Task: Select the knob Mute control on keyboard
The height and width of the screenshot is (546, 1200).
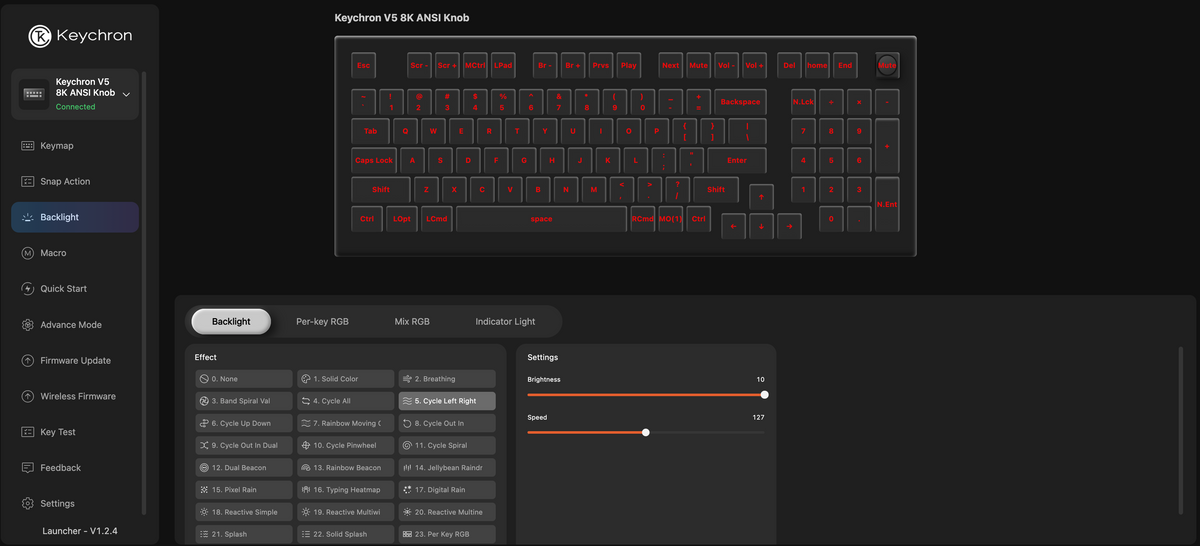Action: tap(887, 64)
